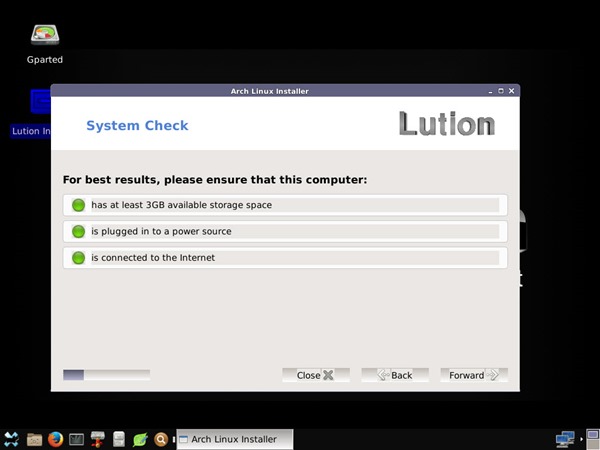Launch the green leaf editor icon

(140, 439)
